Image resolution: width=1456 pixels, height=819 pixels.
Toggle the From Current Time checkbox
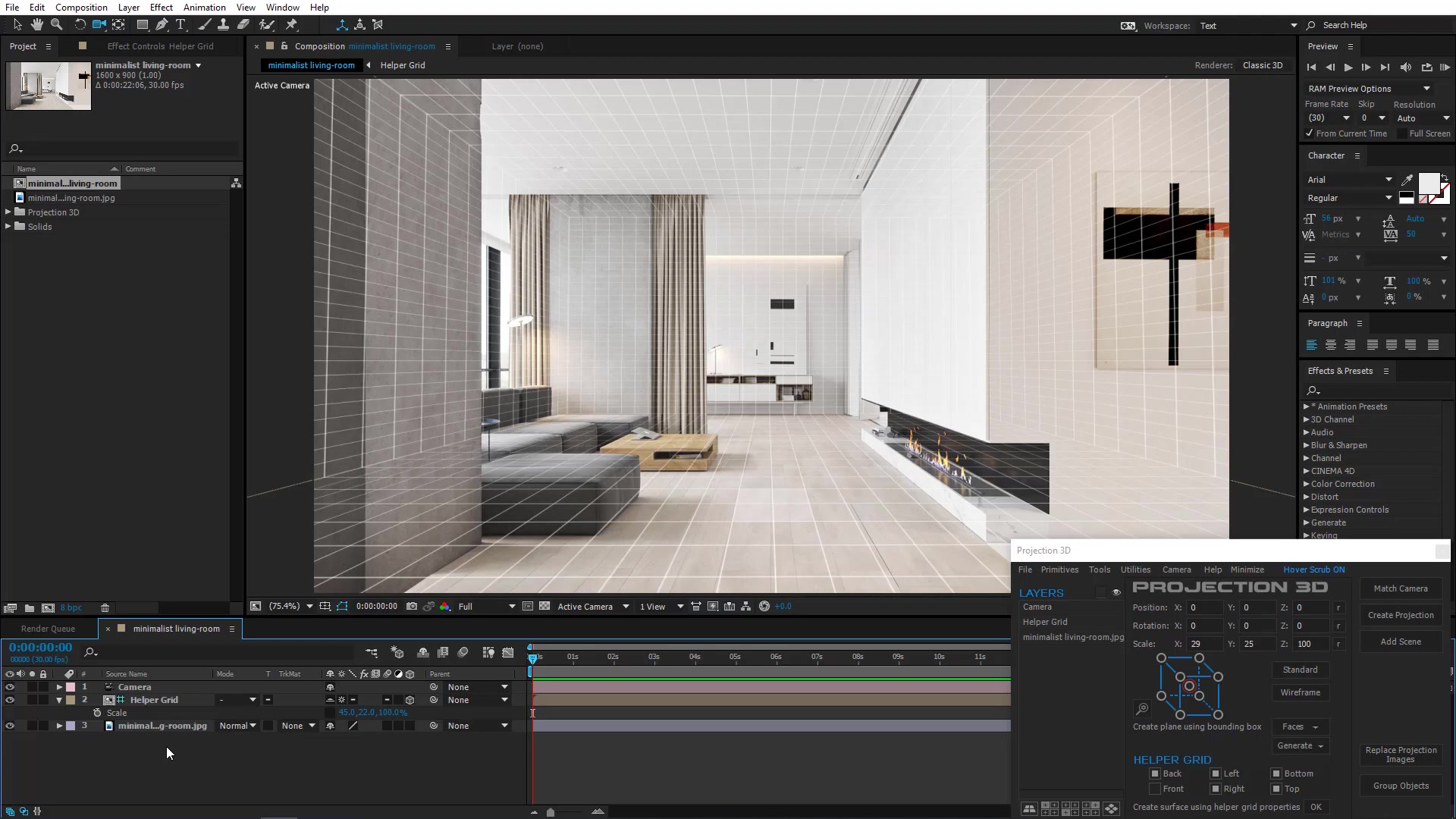tap(1310, 133)
